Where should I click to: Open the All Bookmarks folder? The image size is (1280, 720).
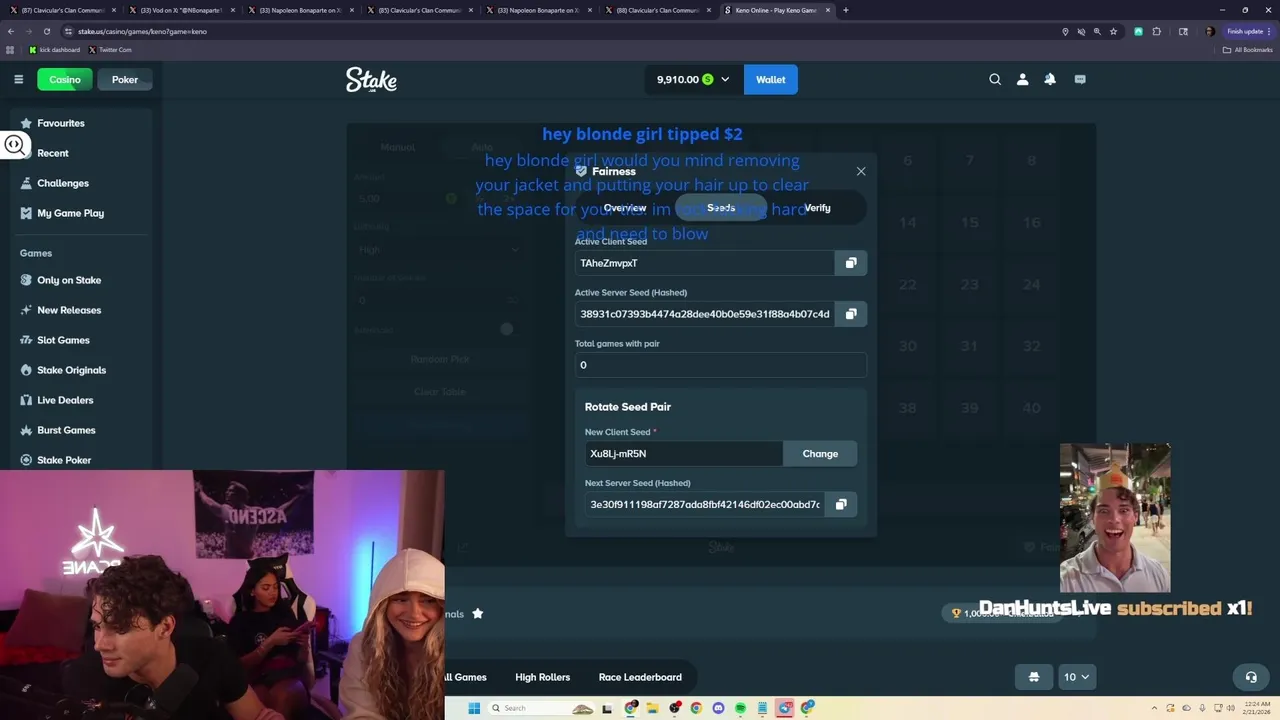click(1247, 49)
